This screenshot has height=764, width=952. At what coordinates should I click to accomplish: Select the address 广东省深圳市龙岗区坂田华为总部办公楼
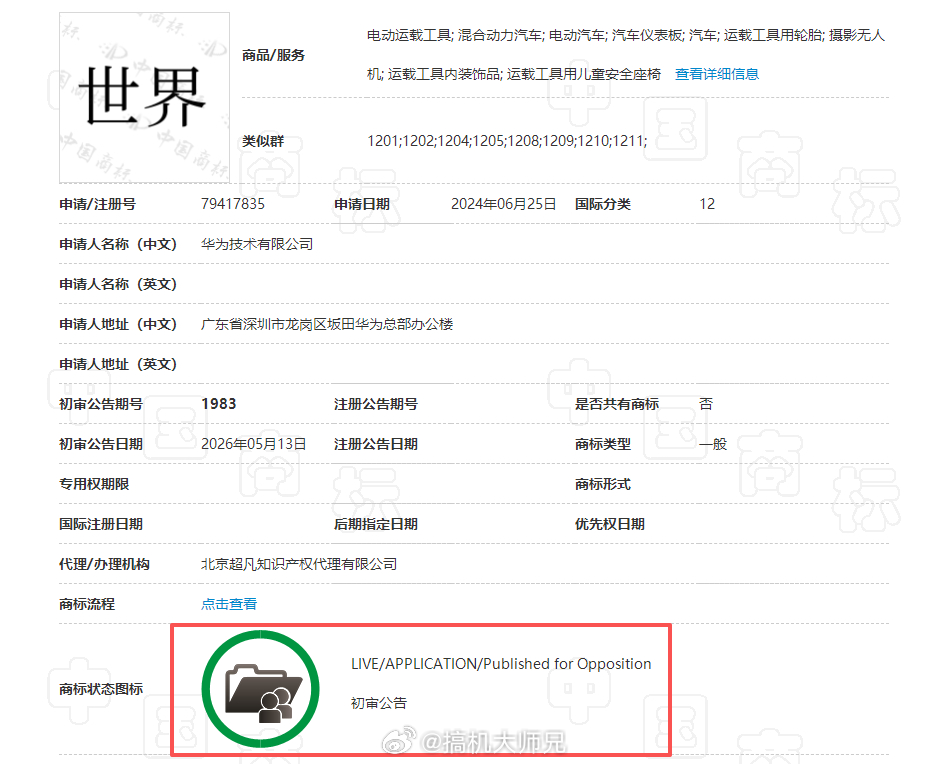[x=327, y=324]
